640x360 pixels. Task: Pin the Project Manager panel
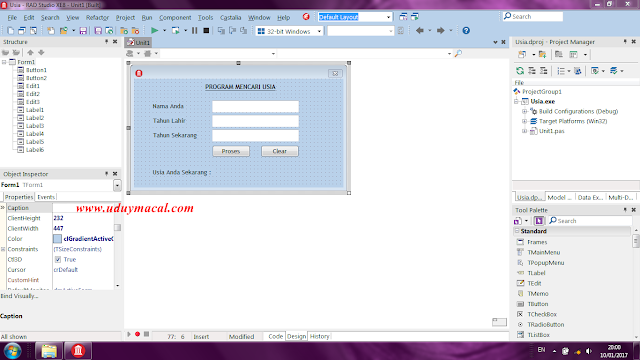(x=625, y=42)
